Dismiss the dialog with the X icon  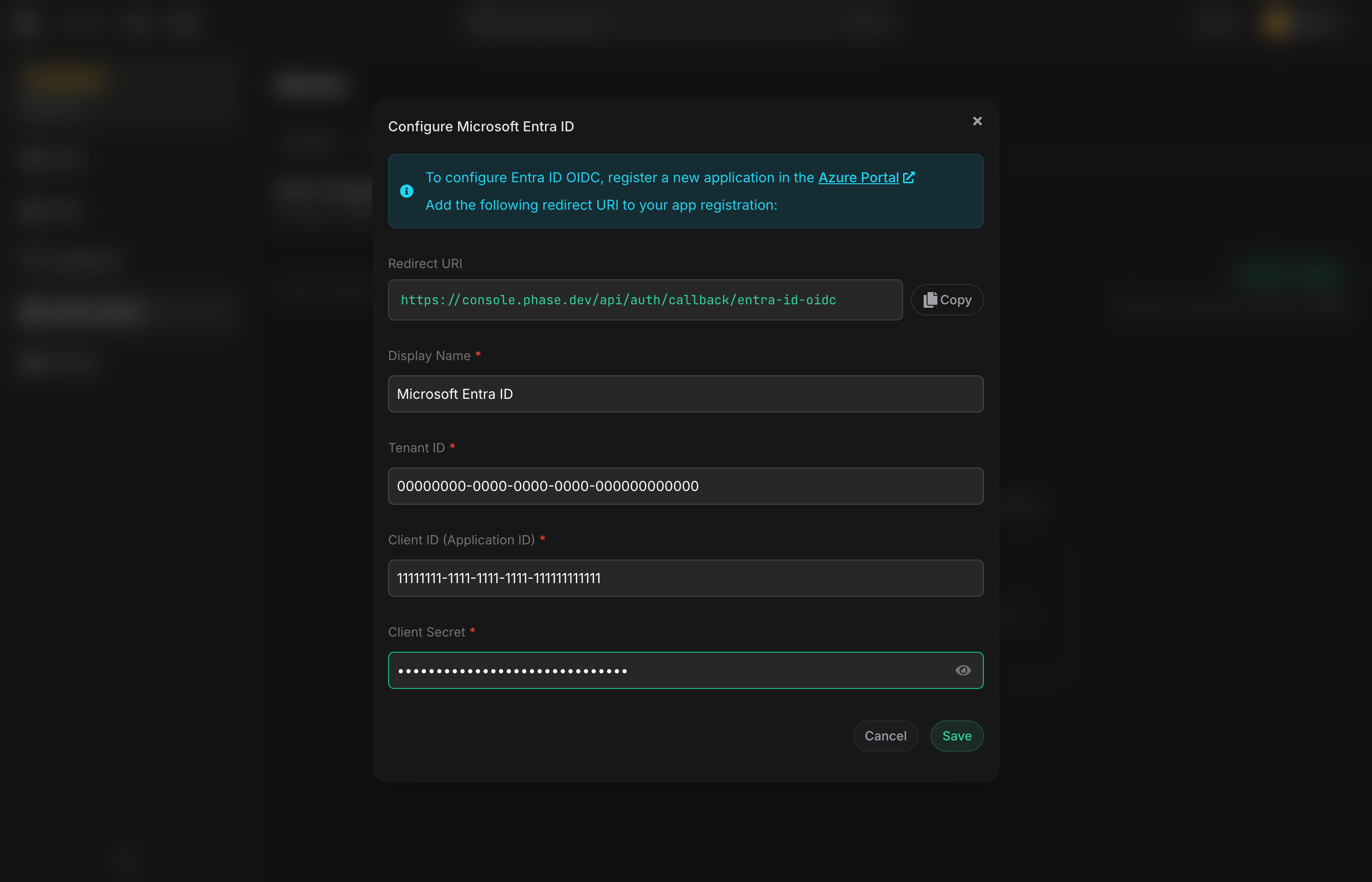(976, 121)
